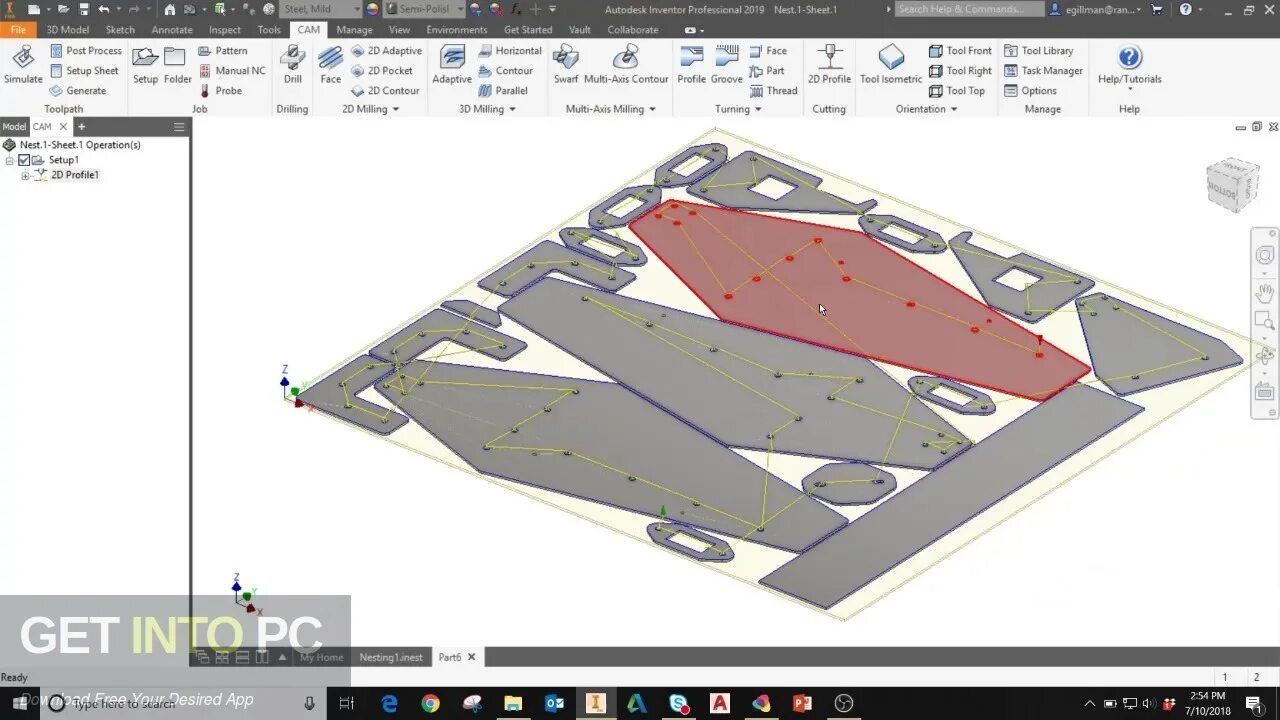The width and height of the screenshot is (1280, 720).
Task: Click the Search Help & Commands field
Action: click(x=968, y=9)
